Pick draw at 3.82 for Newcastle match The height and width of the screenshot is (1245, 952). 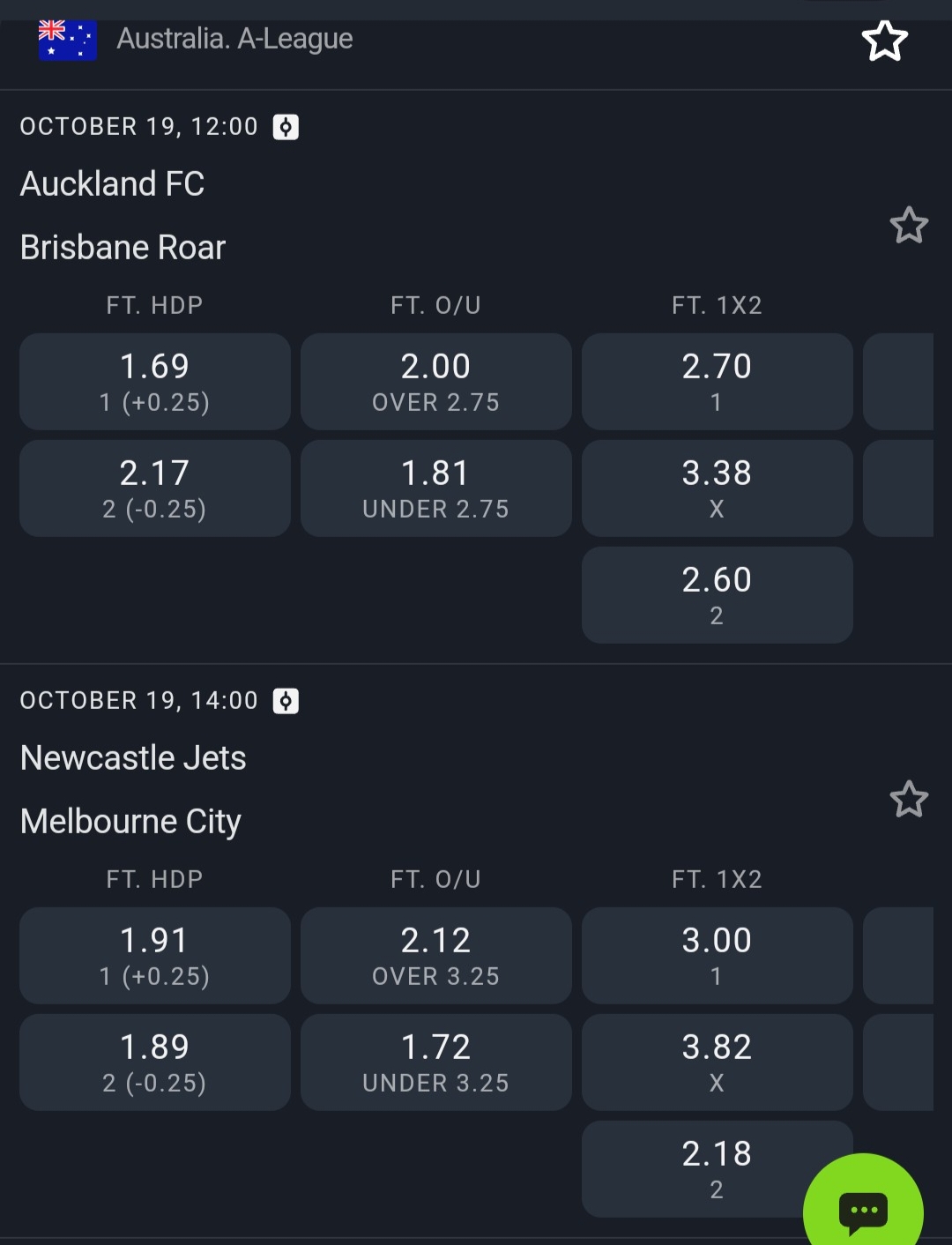[717, 1062]
